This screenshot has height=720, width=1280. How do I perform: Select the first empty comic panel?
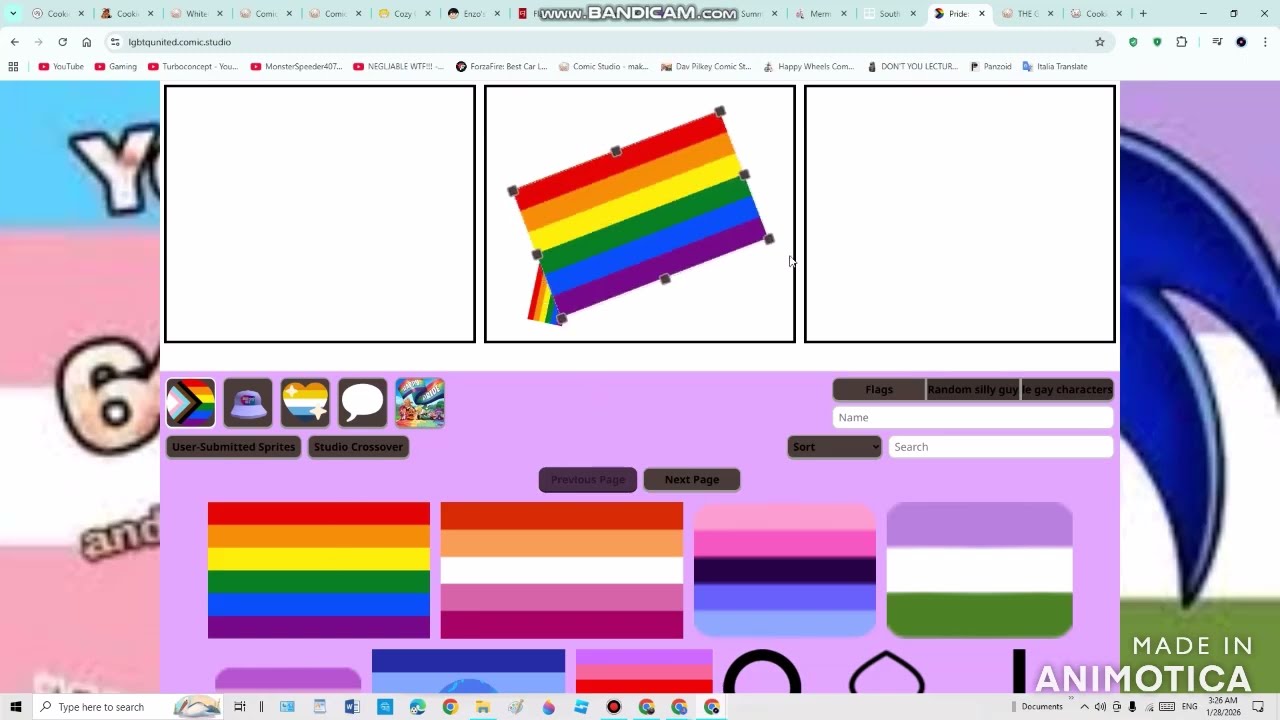point(320,214)
